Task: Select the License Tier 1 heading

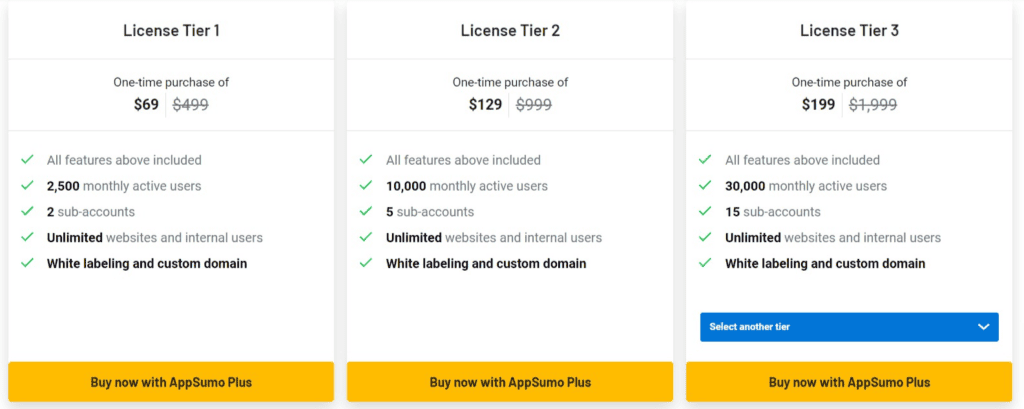Action: coord(171,31)
